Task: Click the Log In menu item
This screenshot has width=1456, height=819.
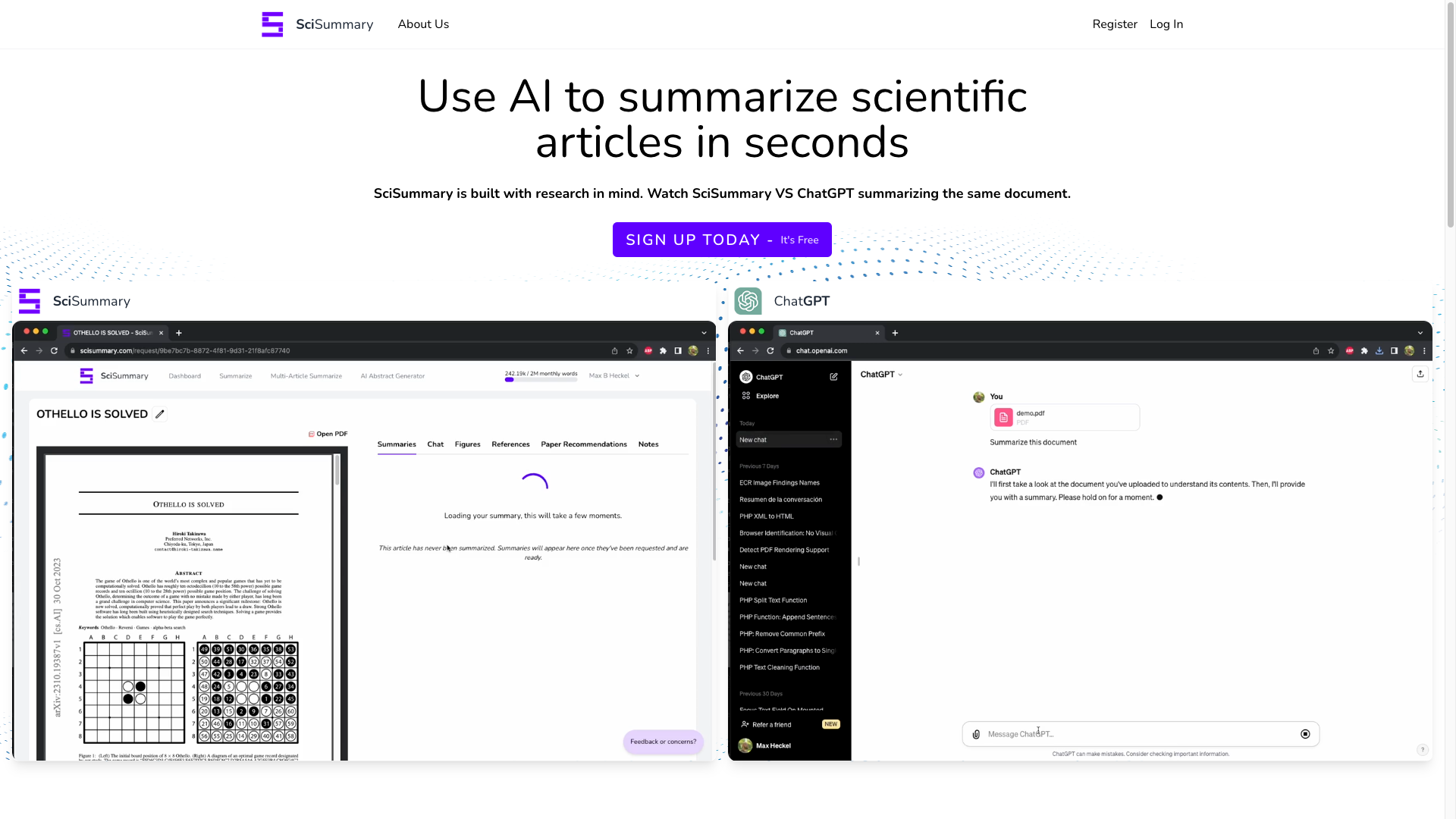Action: [x=1166, y=24]
